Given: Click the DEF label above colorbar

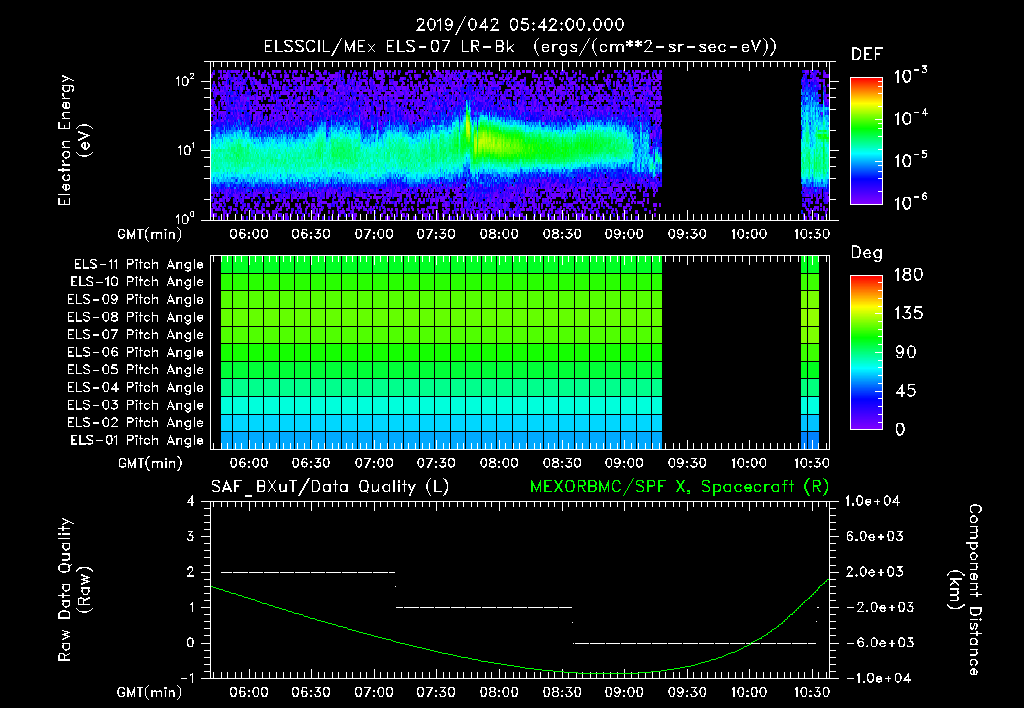Looking at the screenshot, I should tap(867, 54).
